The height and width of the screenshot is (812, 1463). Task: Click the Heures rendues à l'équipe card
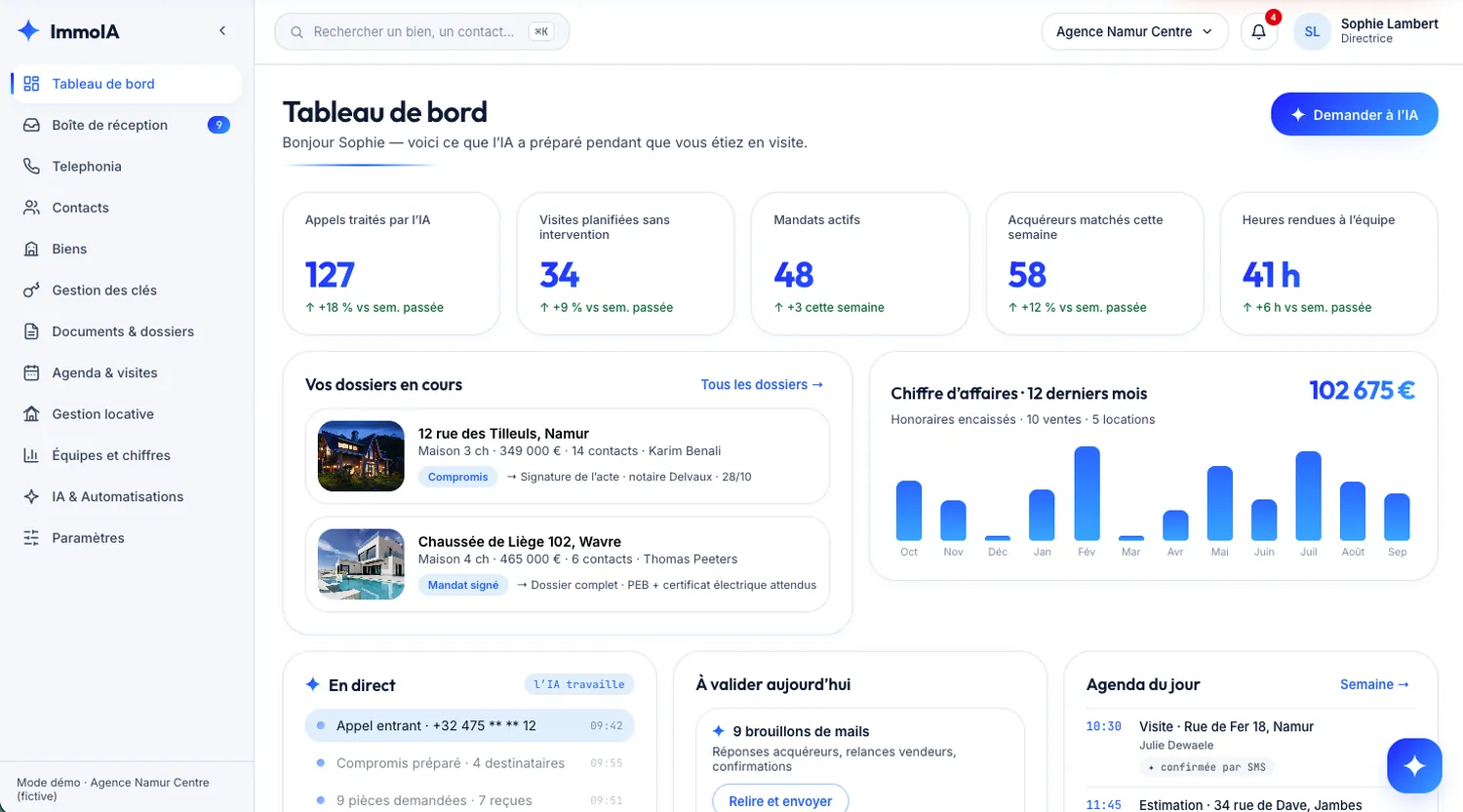1328,263
